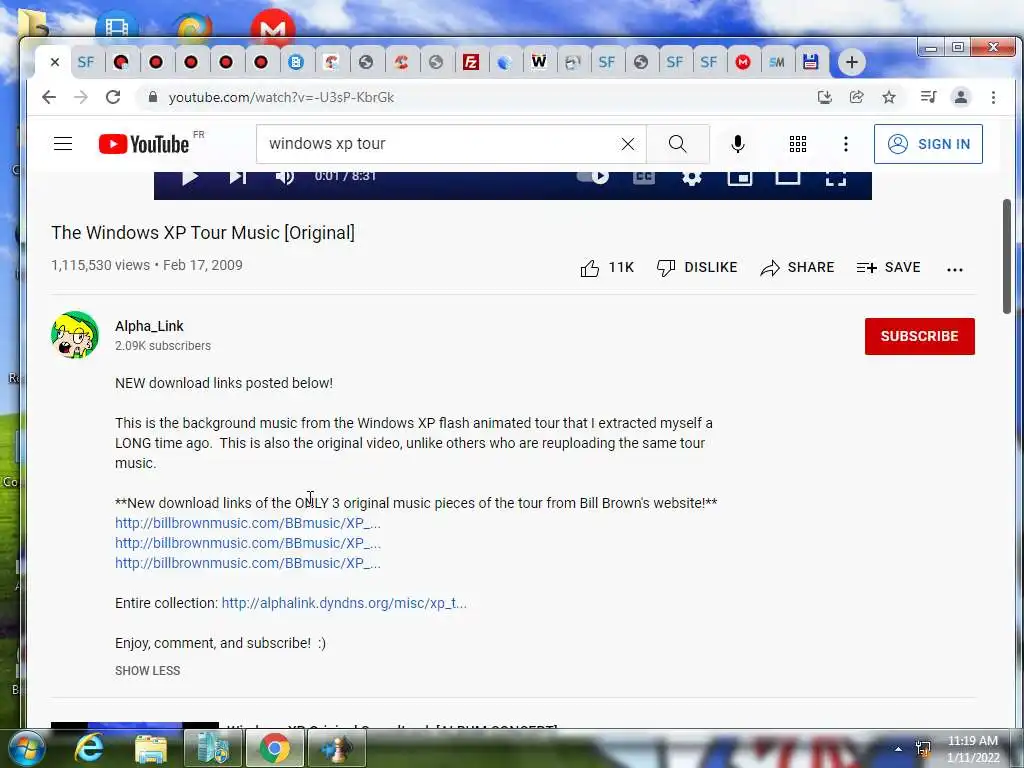Open YouTube settings three-dot menu
This screenshot has height=768, width=1024.
[x=845, y=144]
